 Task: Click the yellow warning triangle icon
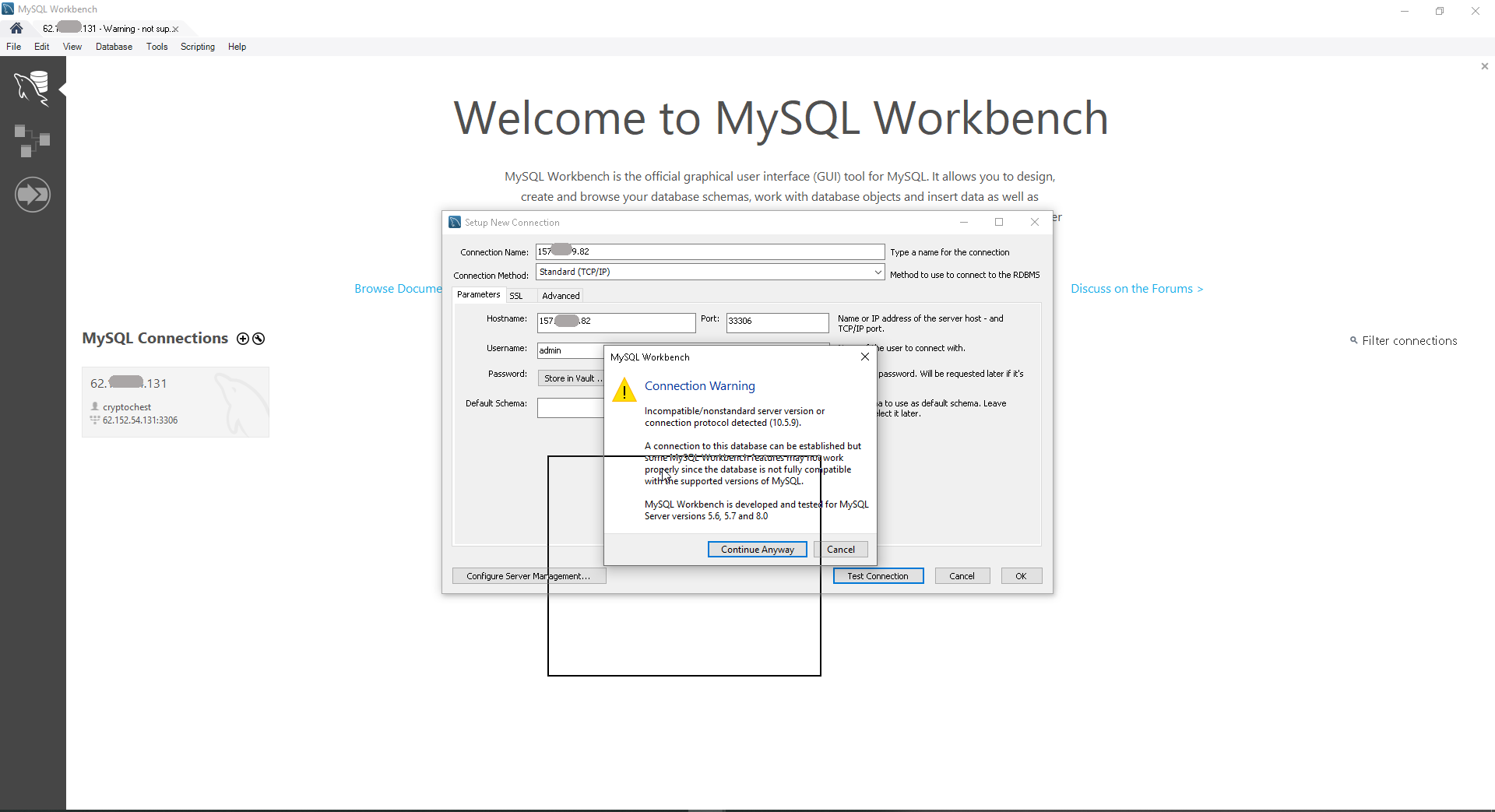[624, 389]
